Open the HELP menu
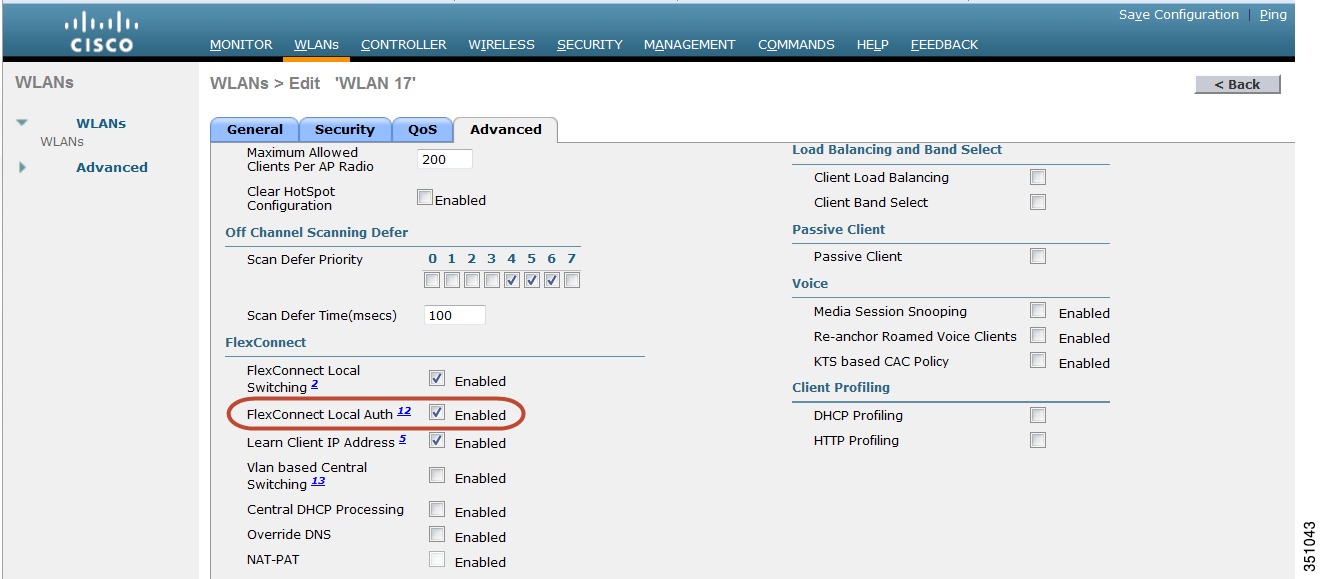 (x=872, y=45)
